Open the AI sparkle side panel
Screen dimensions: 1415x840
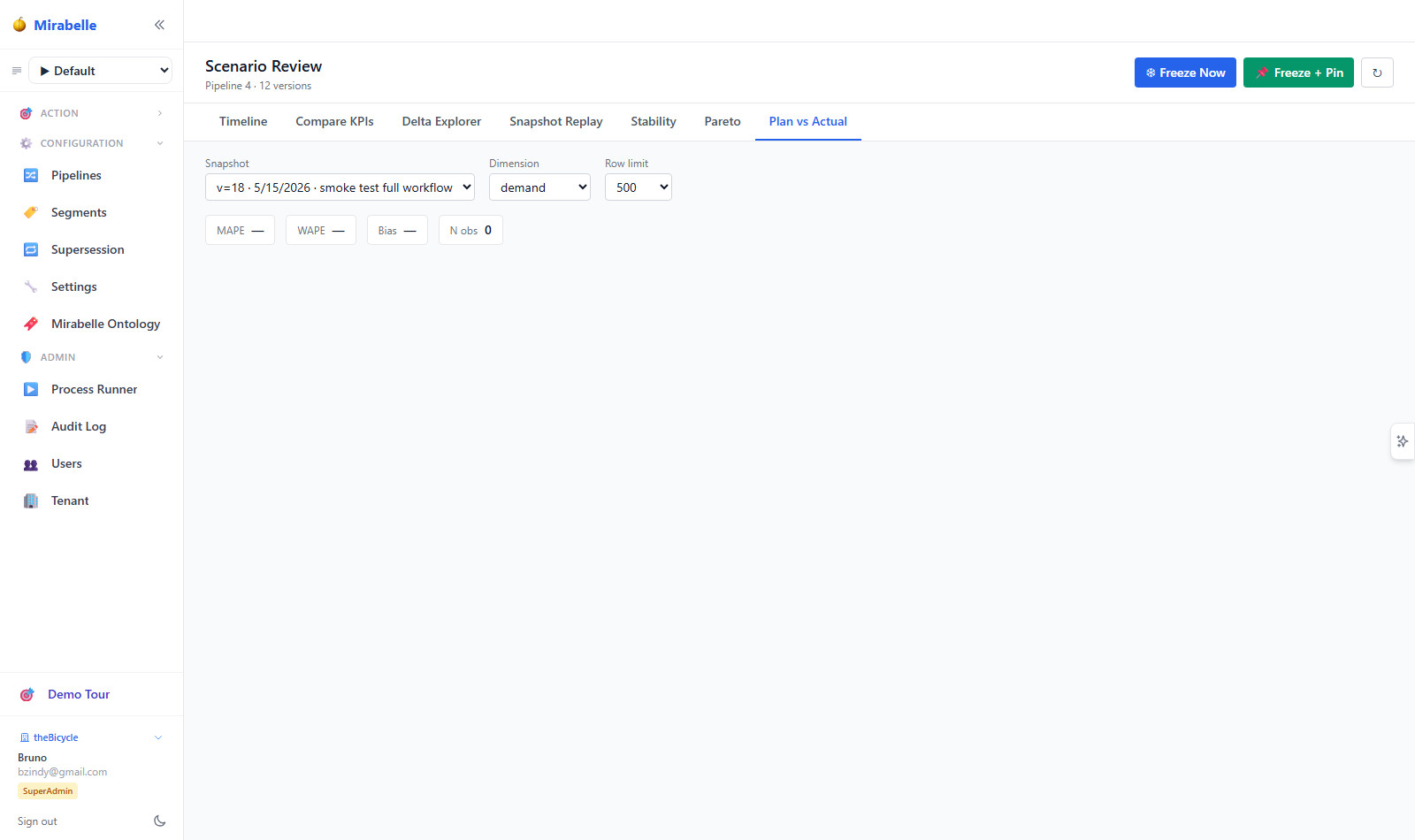pyautogui.click(x=1403, y=441)
